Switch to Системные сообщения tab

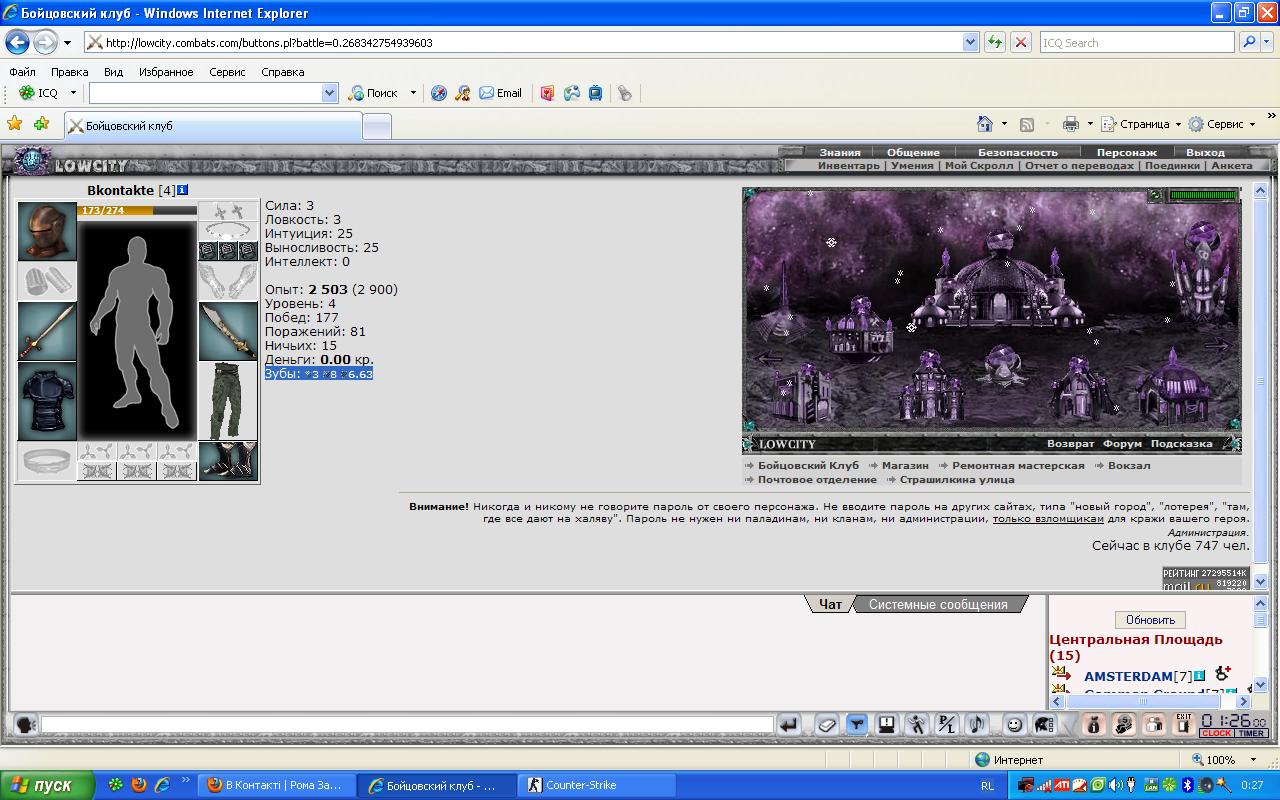point(938,604)
